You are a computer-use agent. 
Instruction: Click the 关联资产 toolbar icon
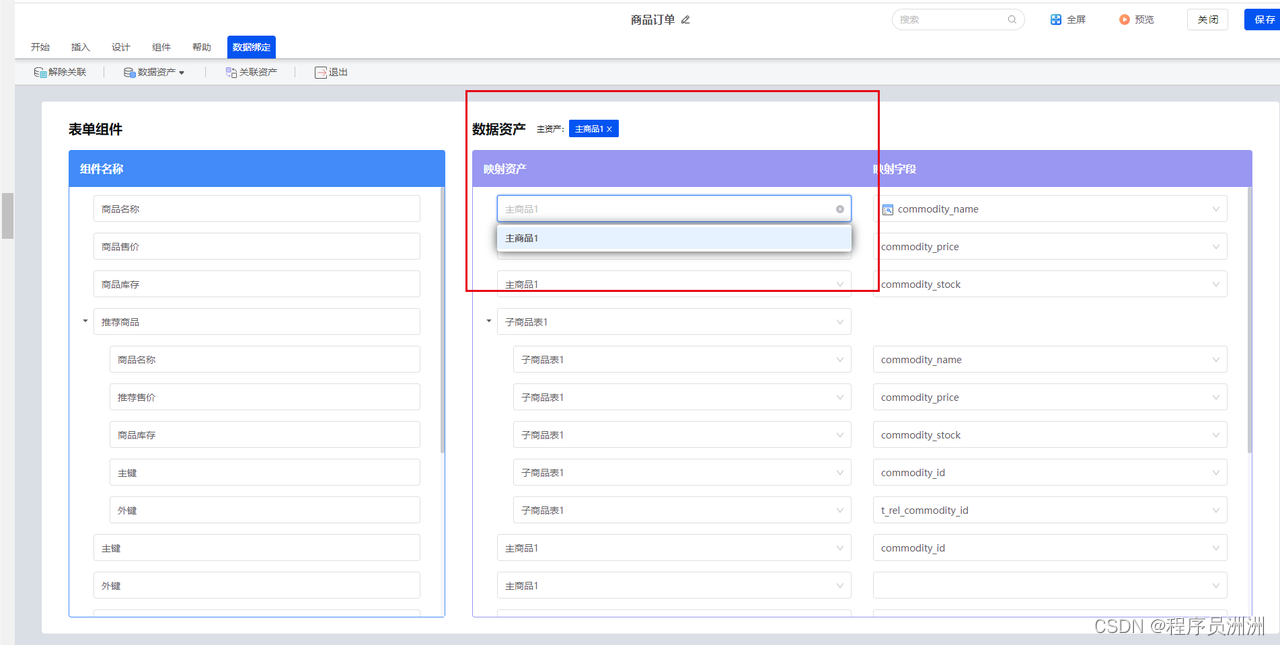click(231, 72)
